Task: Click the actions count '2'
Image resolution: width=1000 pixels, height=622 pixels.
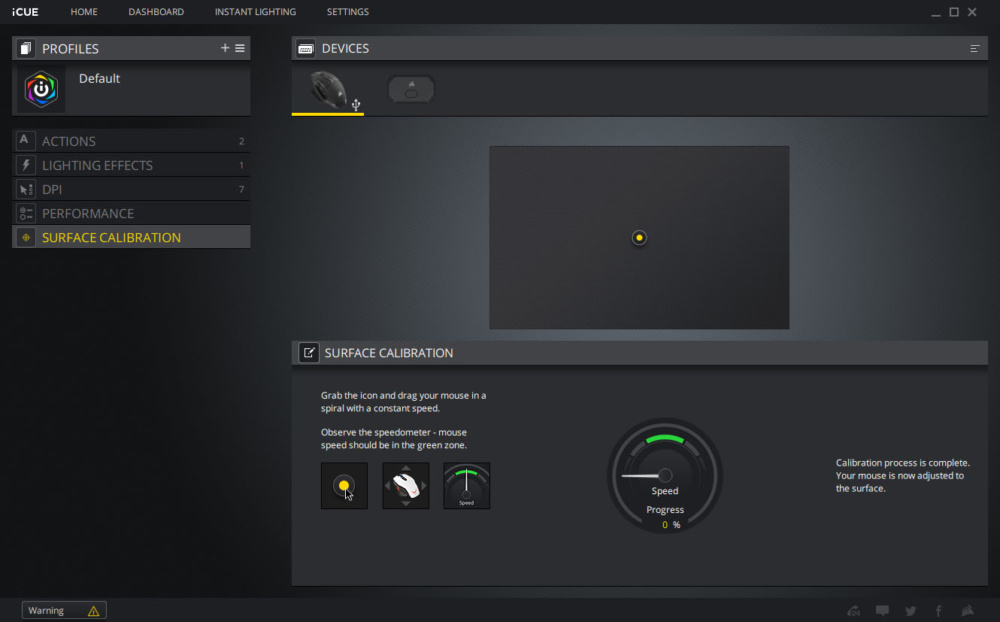Action: tap(241, 141)
